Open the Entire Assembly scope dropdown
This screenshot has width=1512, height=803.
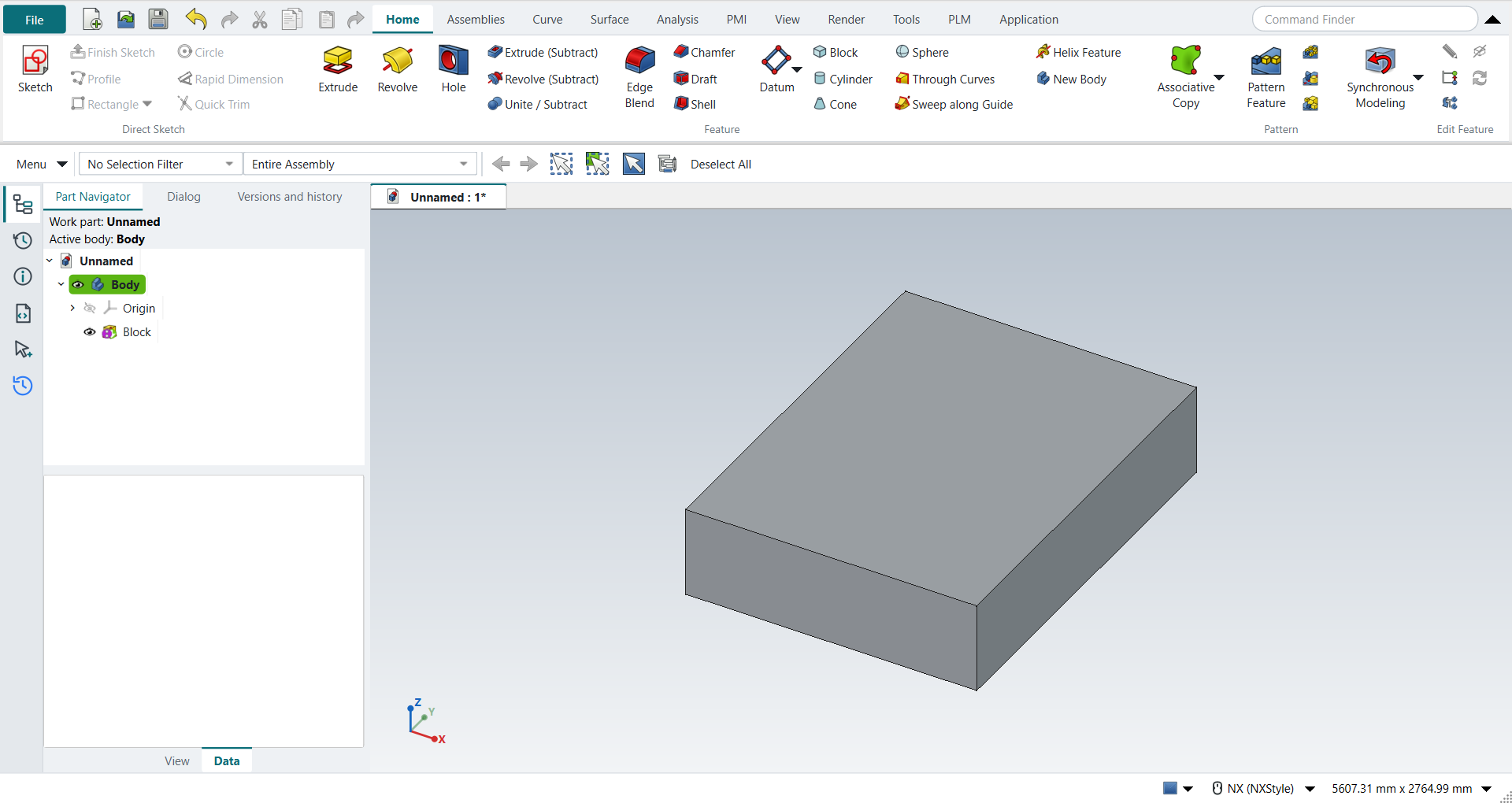point(360,164)
